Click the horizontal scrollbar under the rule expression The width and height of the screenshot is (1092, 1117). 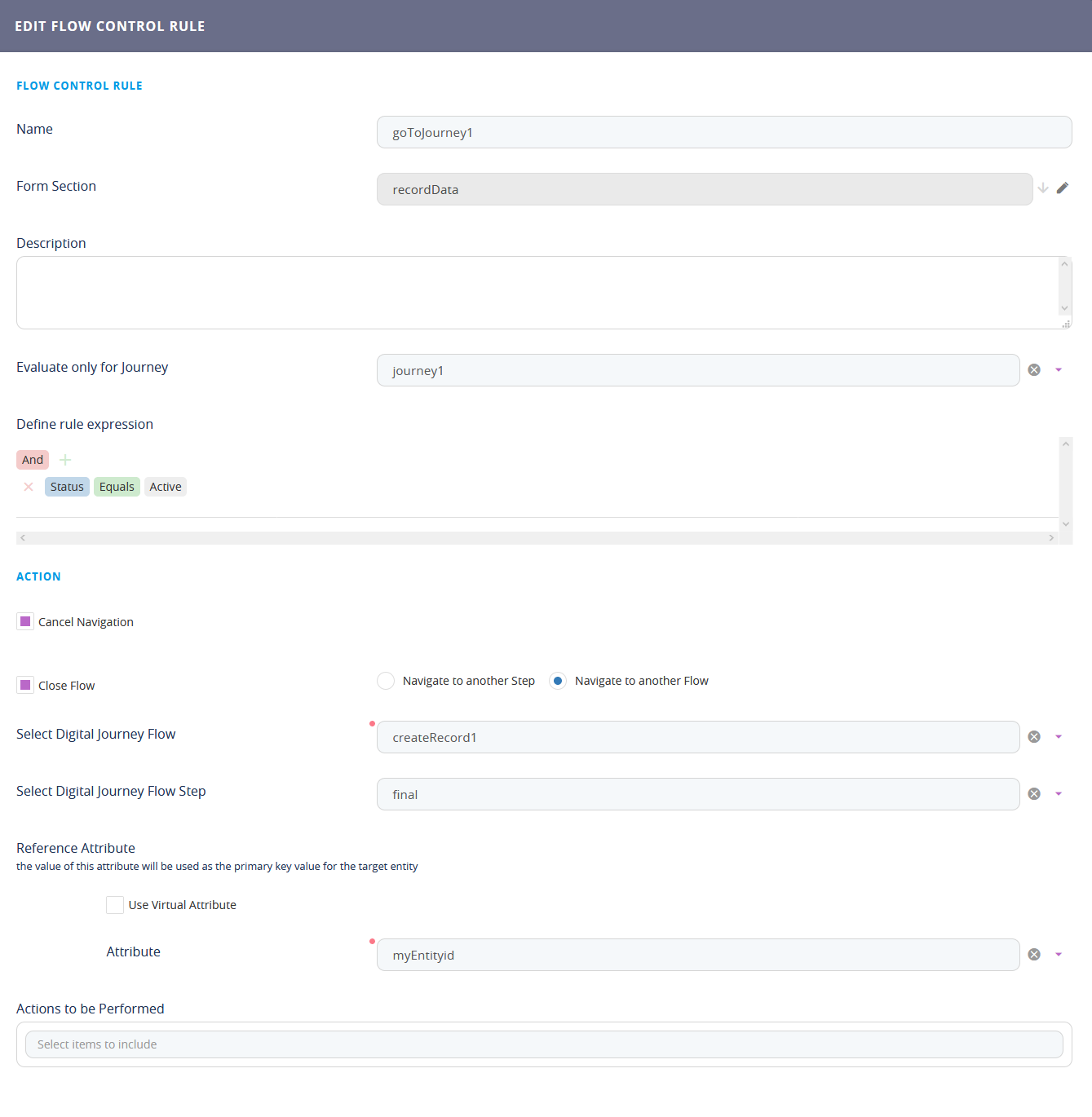(537, 538)
